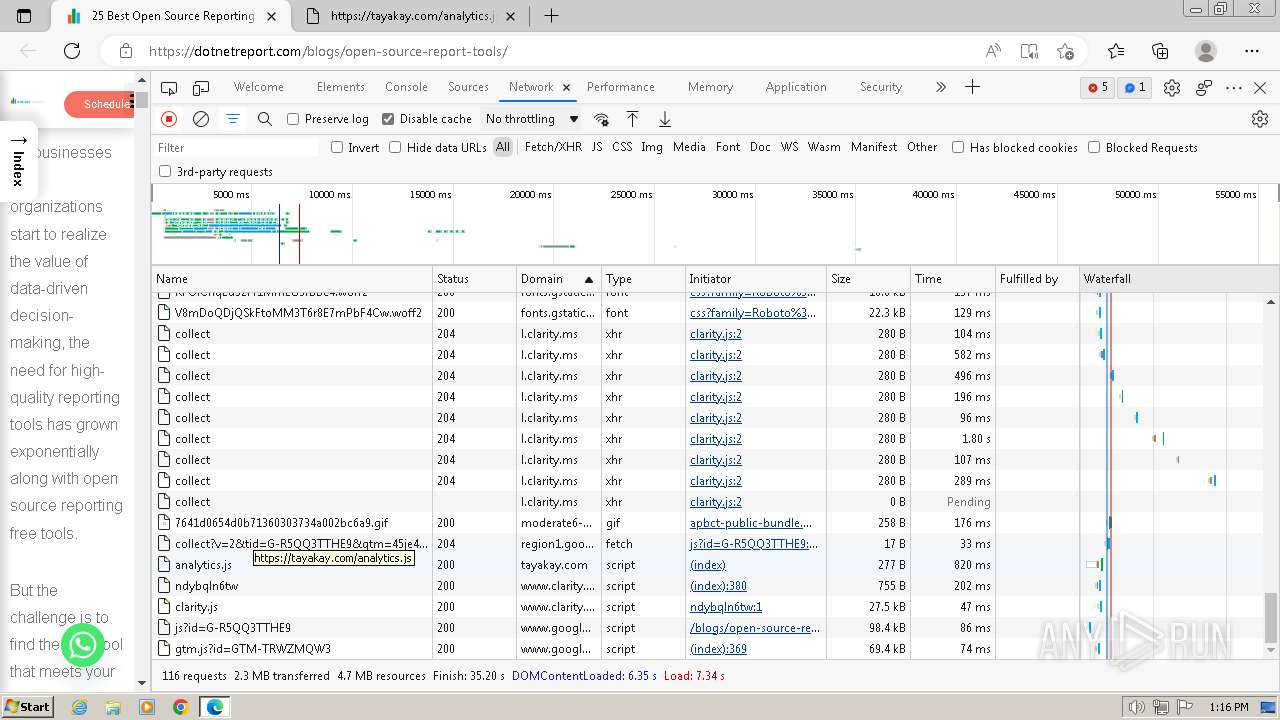
Task: Switch to the Sources tab
Action: tap(468, 87)
